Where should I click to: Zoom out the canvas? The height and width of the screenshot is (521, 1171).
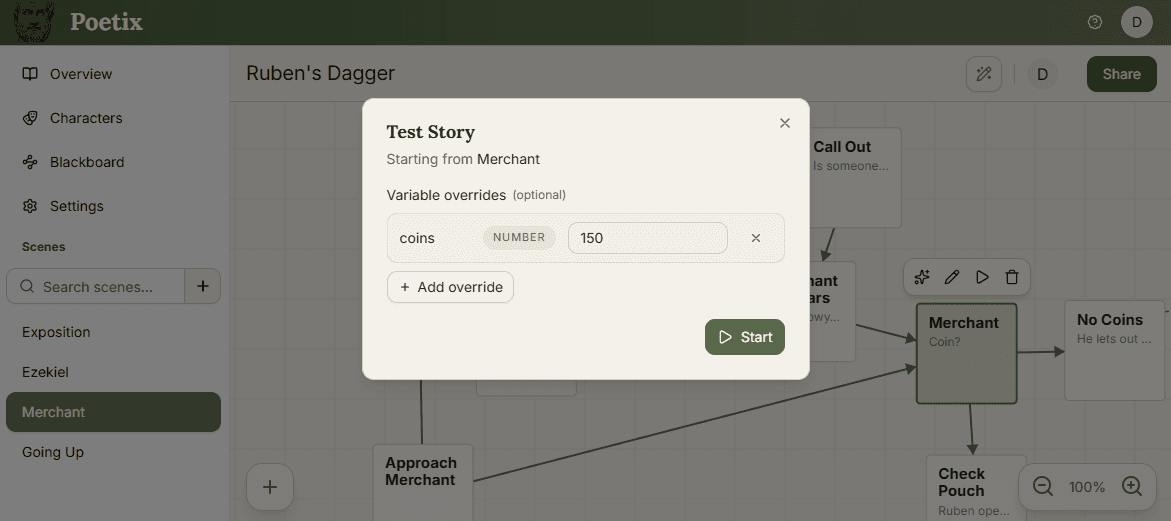[1043, 487]
